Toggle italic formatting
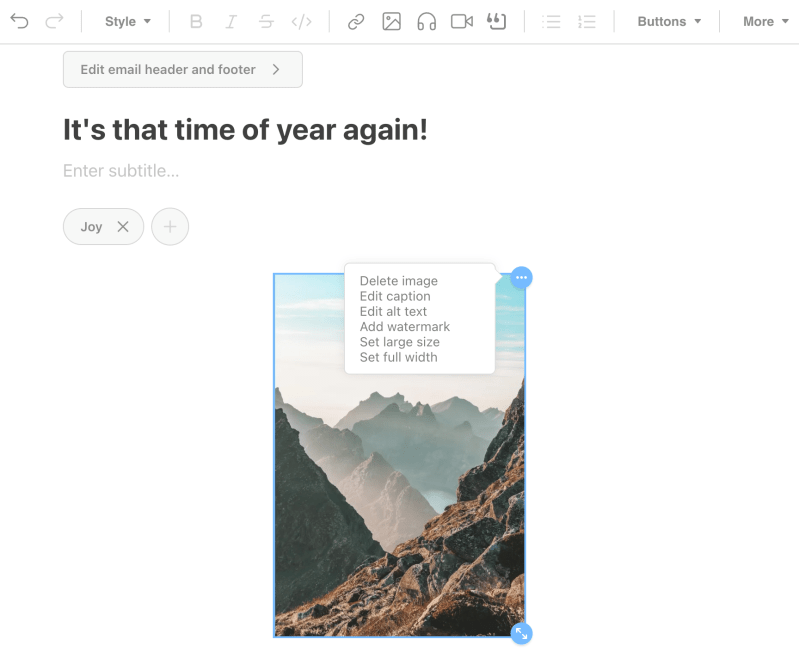The image size is (799, 652). pyautogui.click(x=231, y=21)
